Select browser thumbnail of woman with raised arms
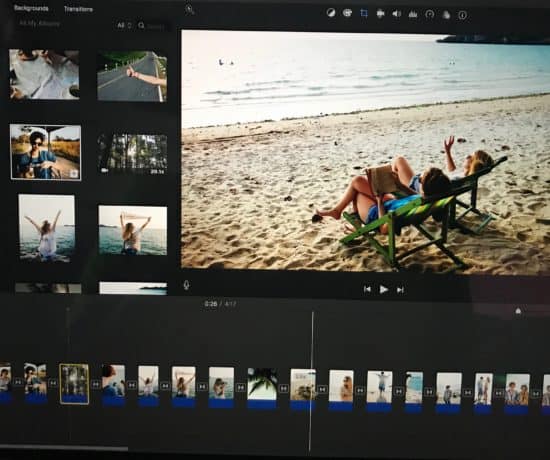550x460 pixels. click(x=46, y=228)
